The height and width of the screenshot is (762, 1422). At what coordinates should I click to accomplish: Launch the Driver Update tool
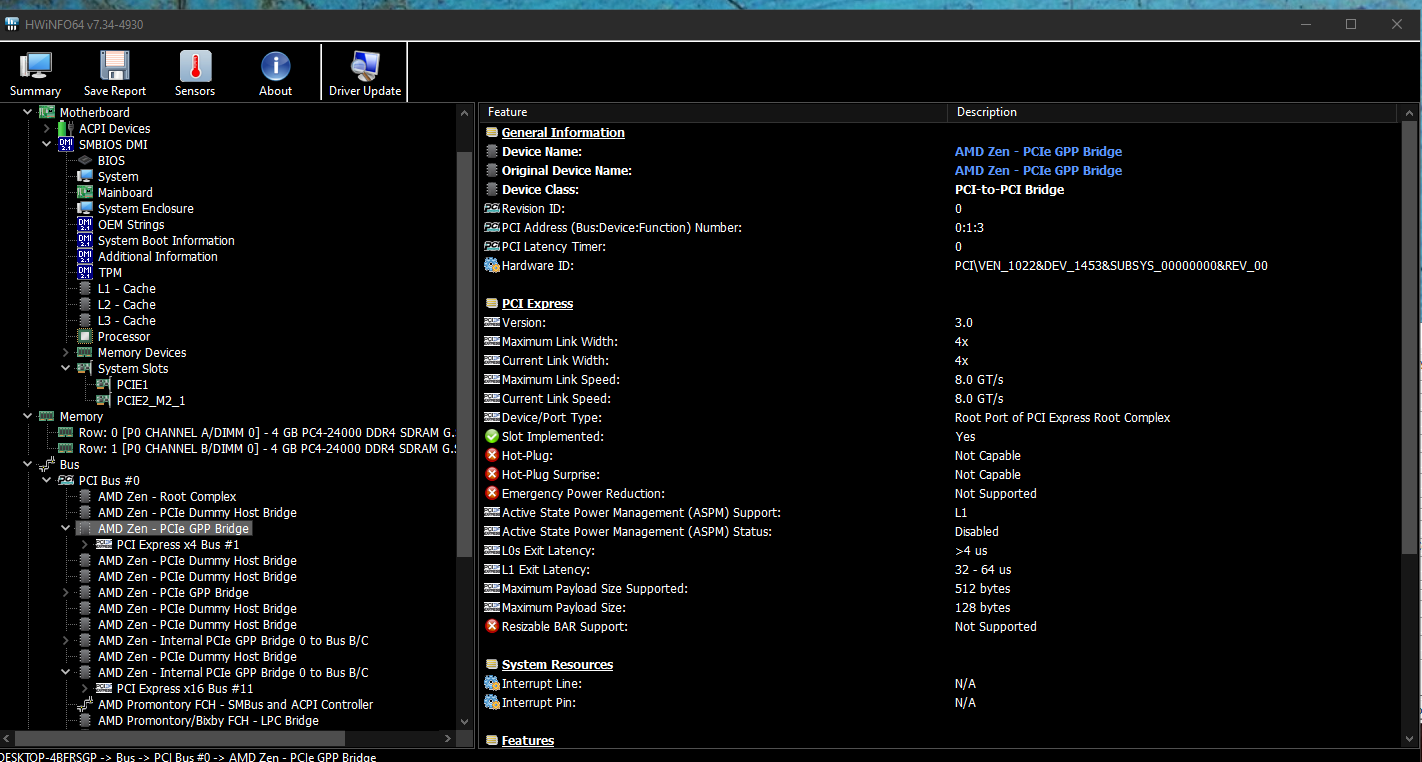tap(365, 73)
